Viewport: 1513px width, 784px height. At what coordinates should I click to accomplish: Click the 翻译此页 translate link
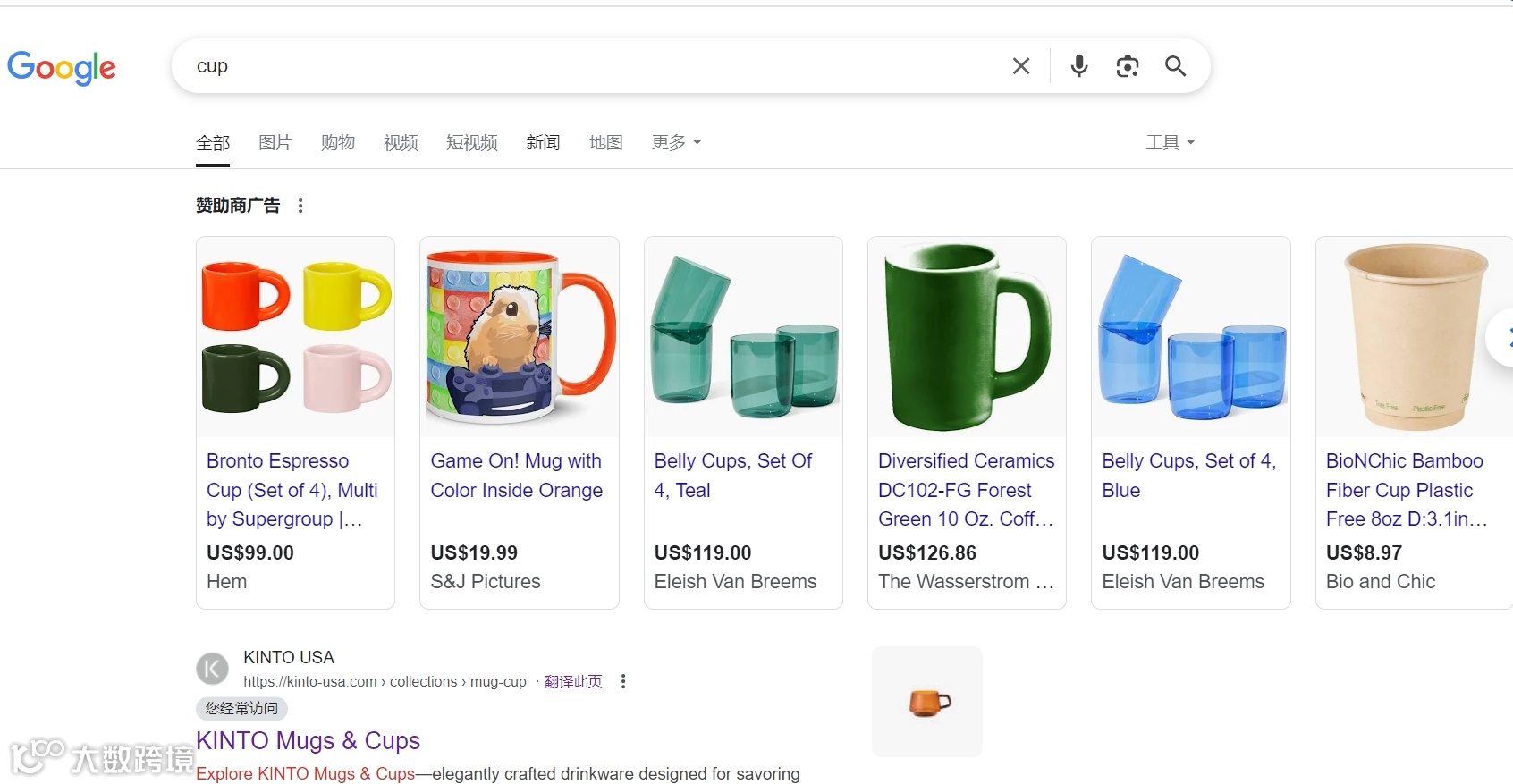[573, 681]
